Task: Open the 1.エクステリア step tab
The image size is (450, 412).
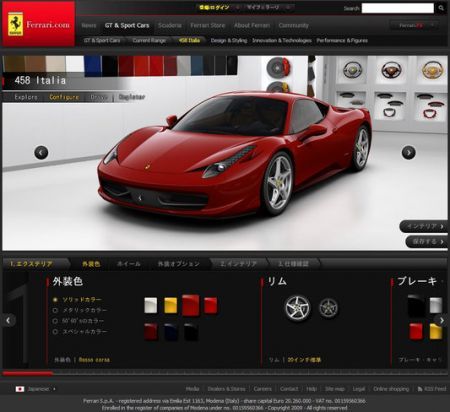Action: pos(31,264)
